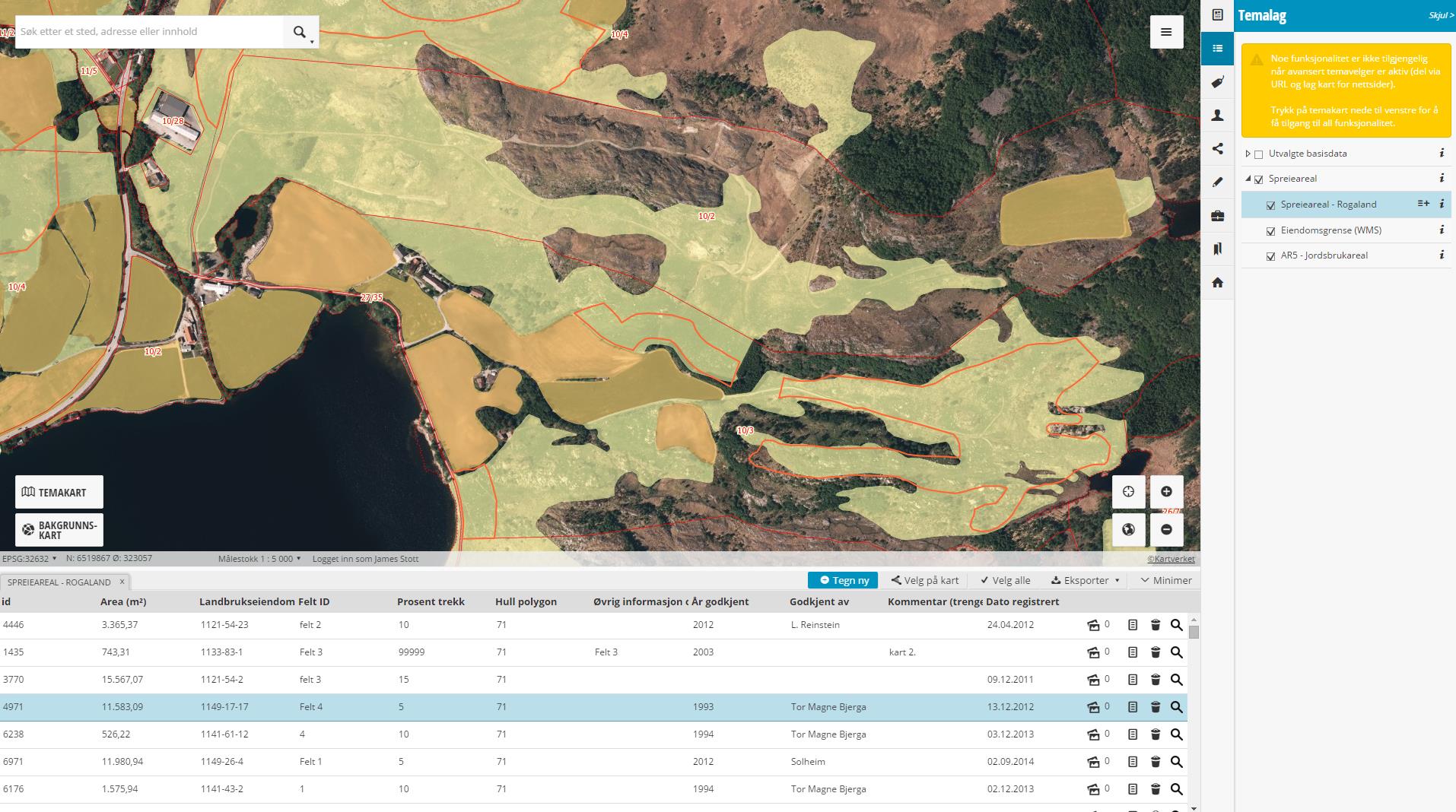Viewport: 1456px width, 812px height.
Task: Zoom to feature 6971 with magnifier icon
Action: tap(1176, 762)
